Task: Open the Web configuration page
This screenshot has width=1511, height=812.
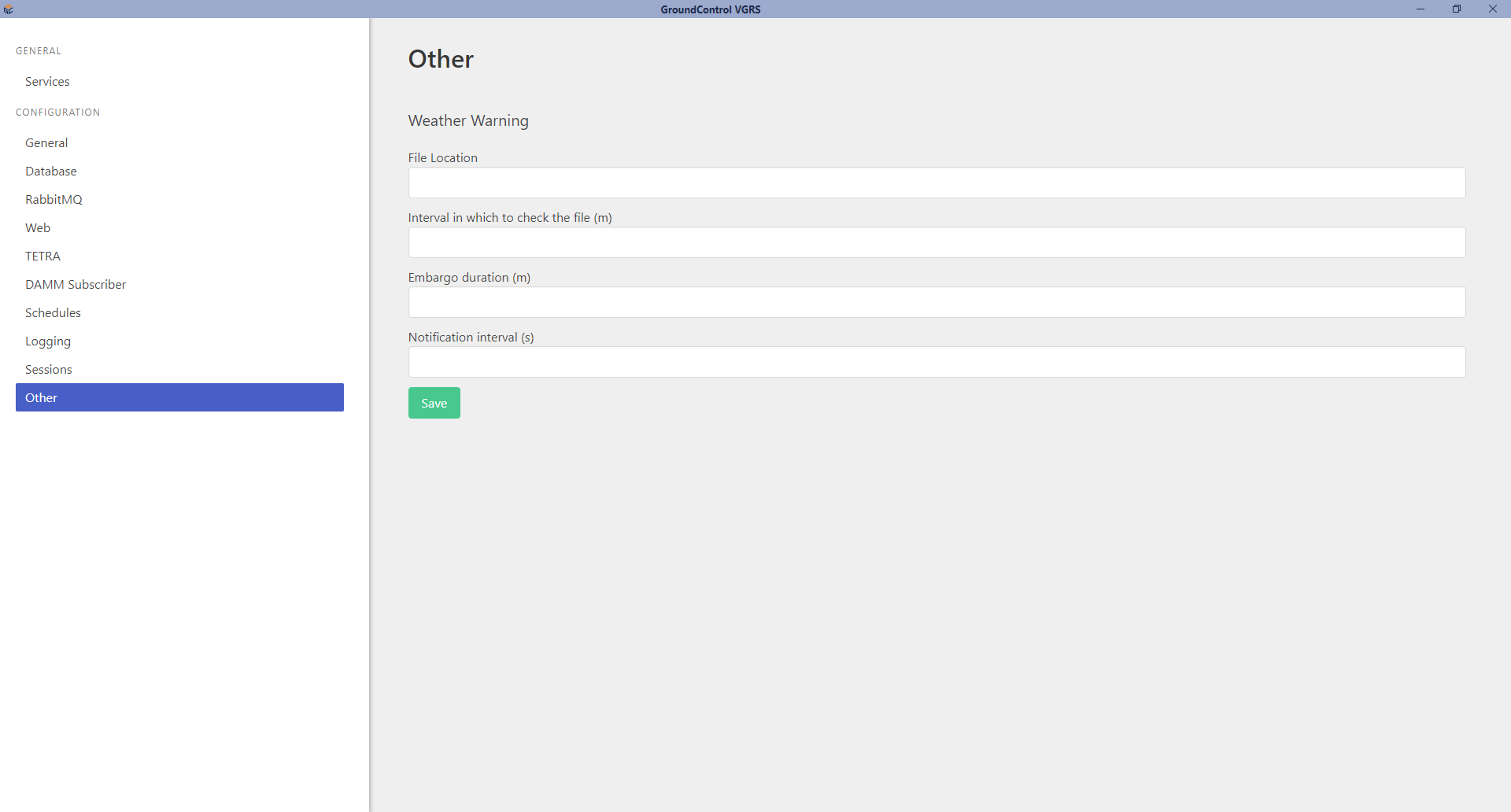Action: coord(38,228)
